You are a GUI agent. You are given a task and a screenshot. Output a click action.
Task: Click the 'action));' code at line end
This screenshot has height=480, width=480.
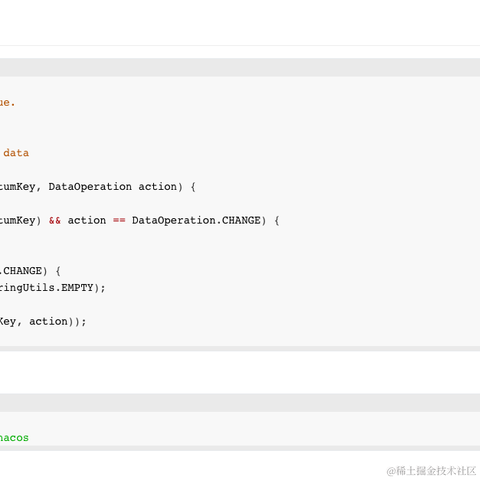[58, 322]
